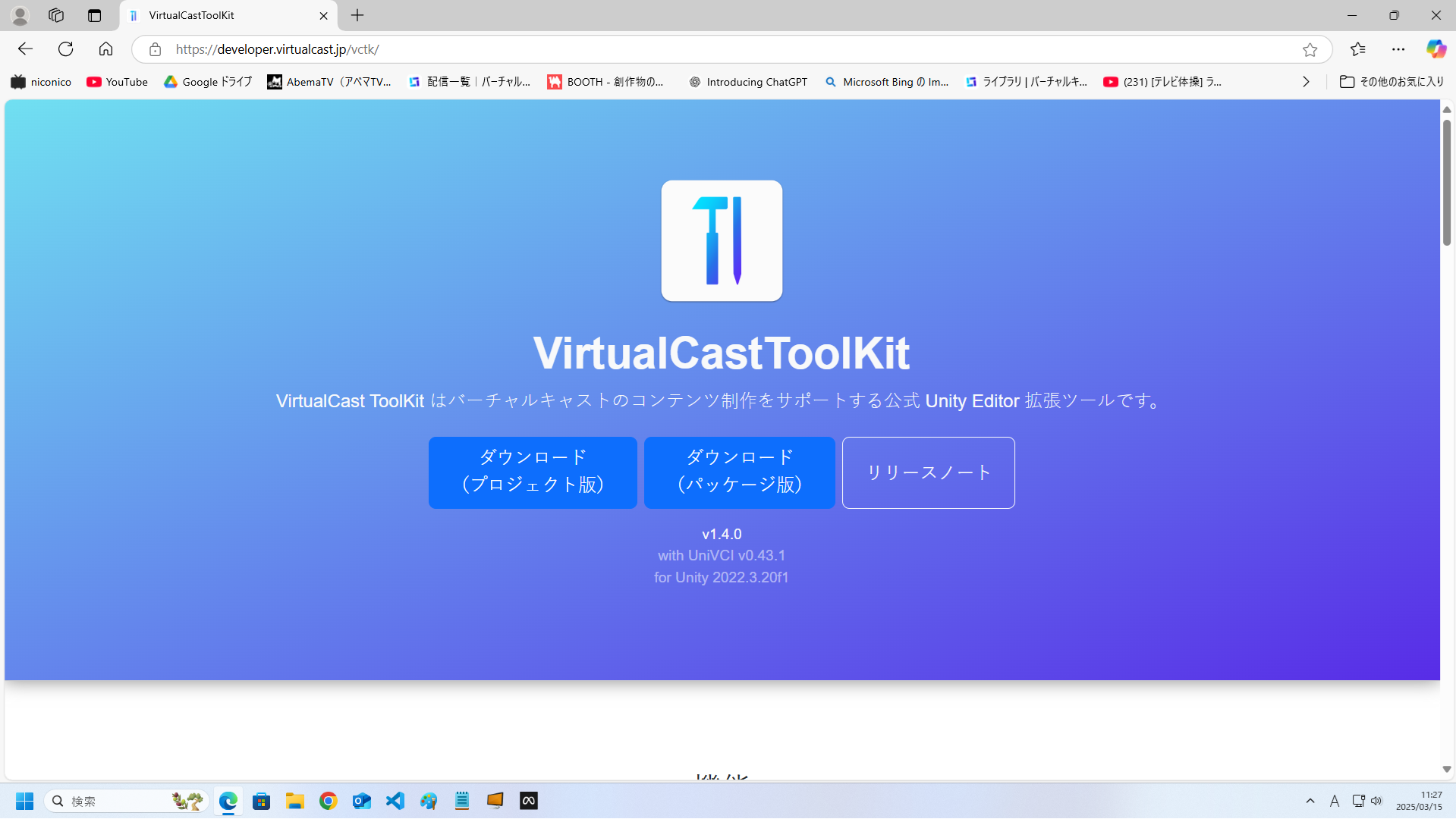Open the YouTube bookmark
Viewport: 1456px width, 819px height.
click(x=117, y=82)
